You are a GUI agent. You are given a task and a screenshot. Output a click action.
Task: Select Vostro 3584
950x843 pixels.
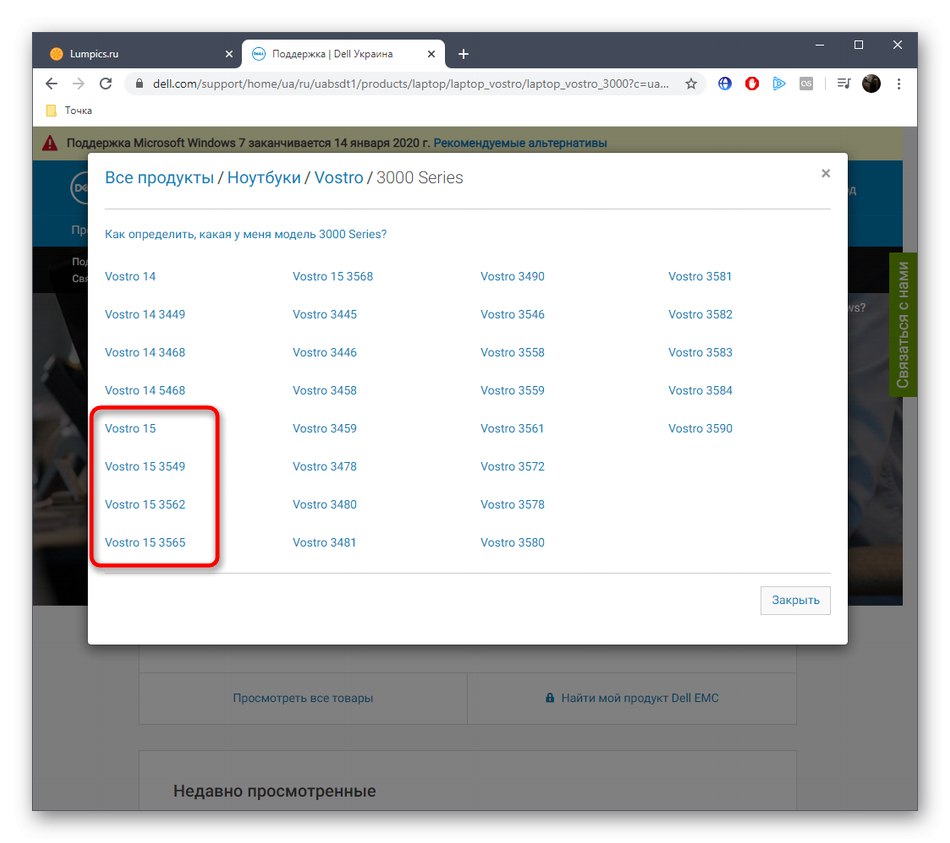pyautogui.click(x=700, y=391)
